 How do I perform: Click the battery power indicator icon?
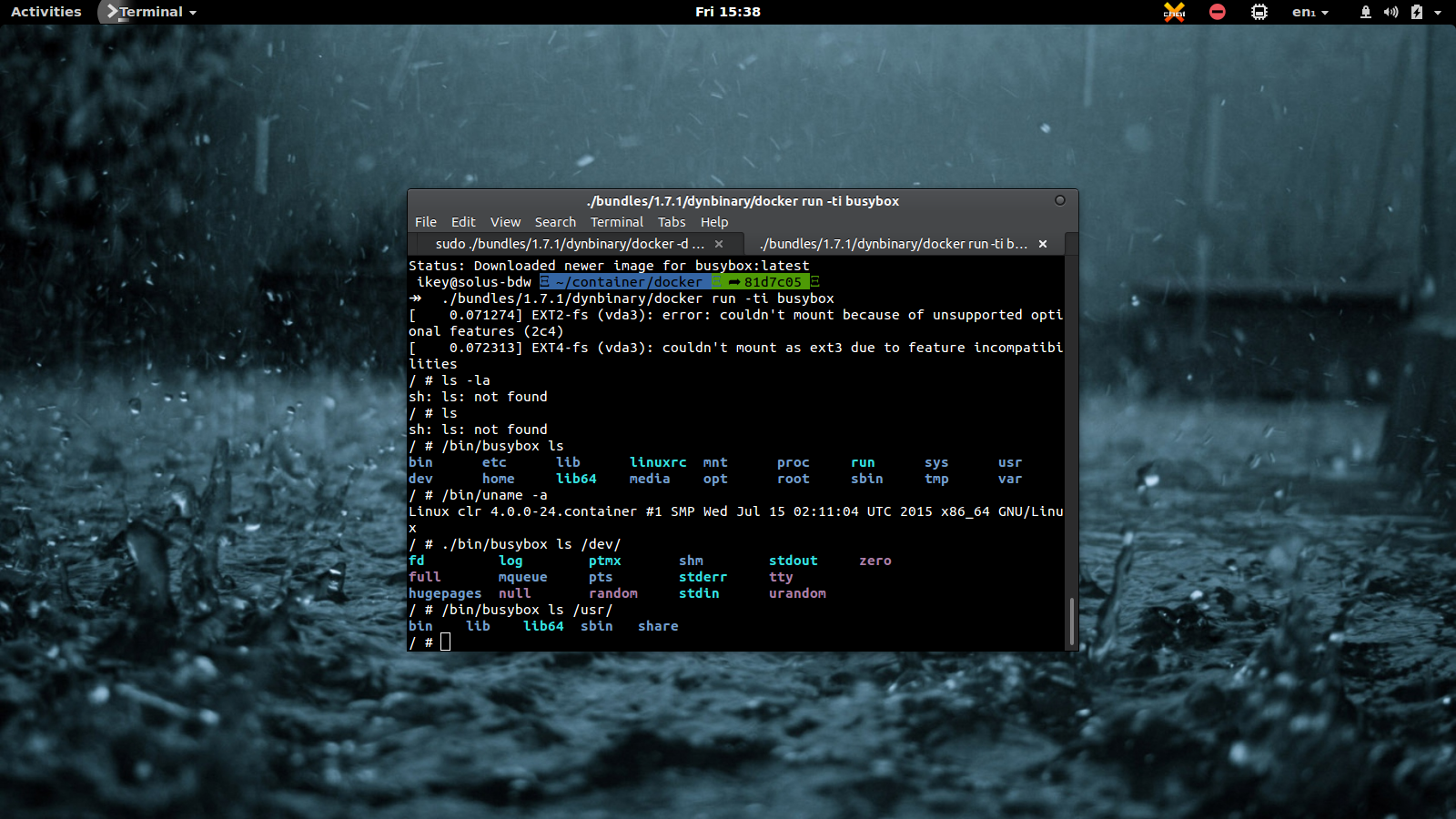1416,12
